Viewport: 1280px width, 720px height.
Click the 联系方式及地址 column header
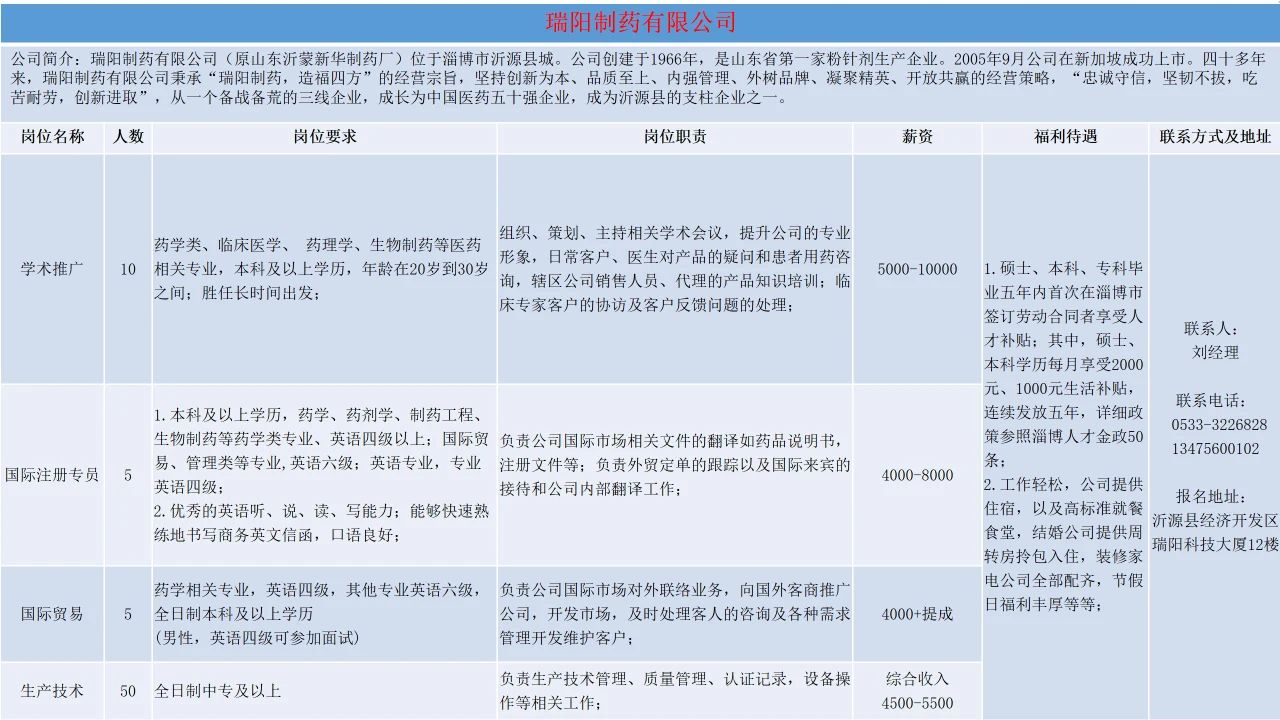click(1215, 137)
